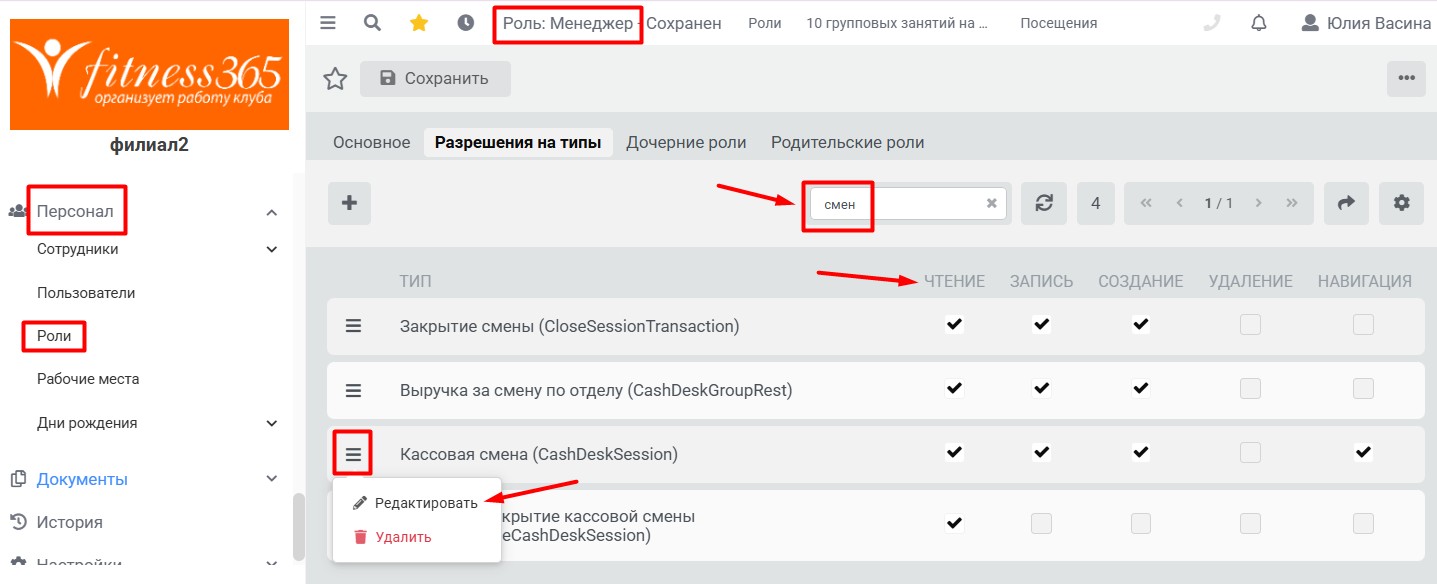Open Юлия Васина user profile menu

tap(1366, 23)
